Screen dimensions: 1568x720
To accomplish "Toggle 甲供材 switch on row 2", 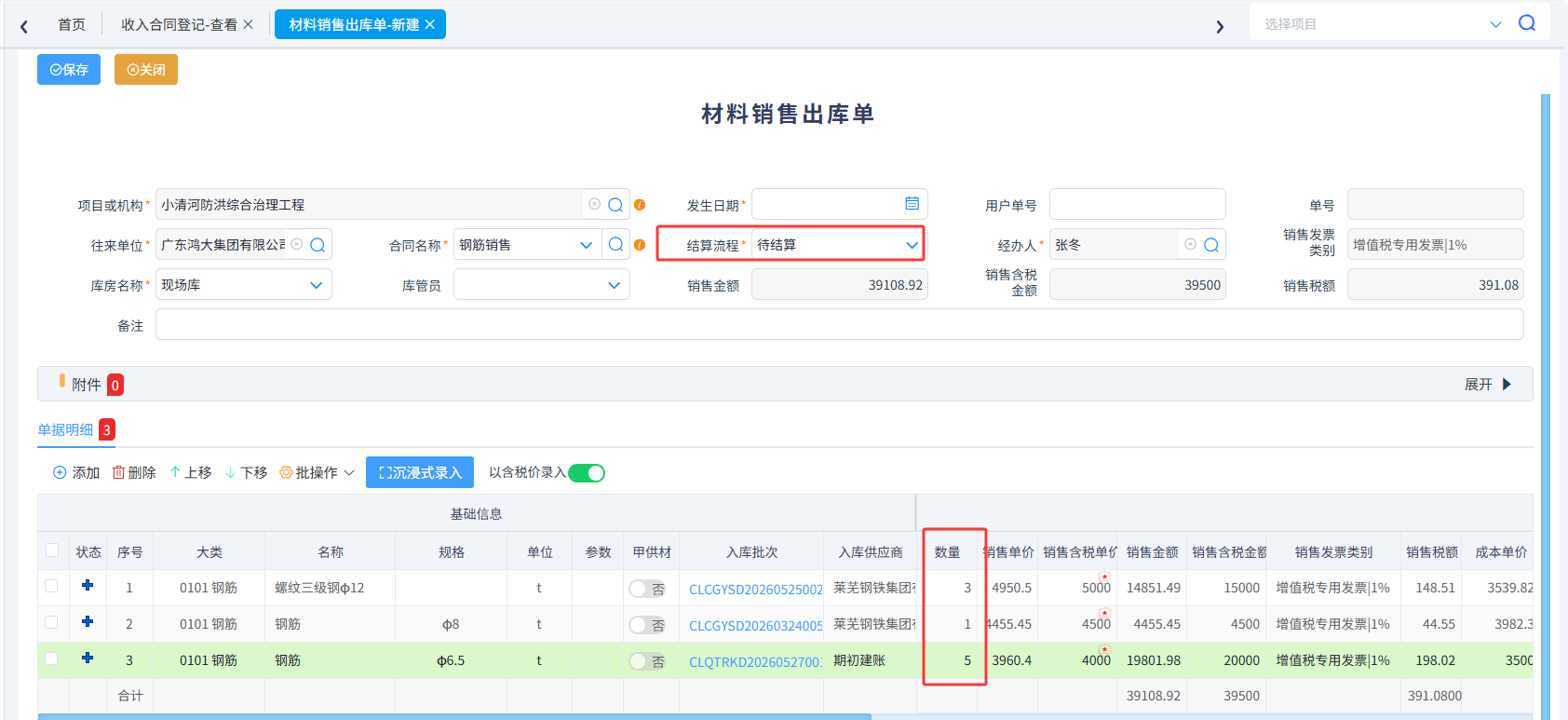I will tap(646, 625).
